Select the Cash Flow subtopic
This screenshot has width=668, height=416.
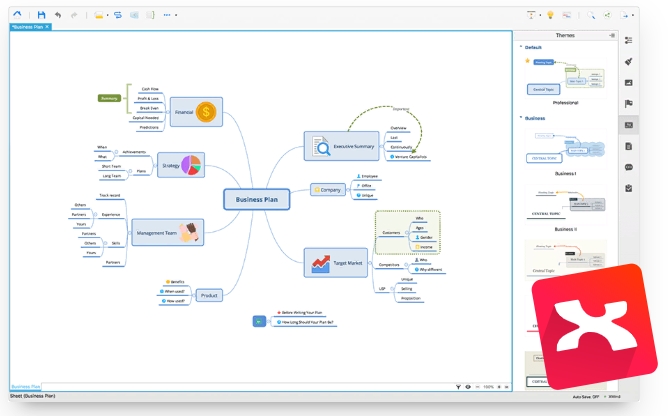coord(150,89)
